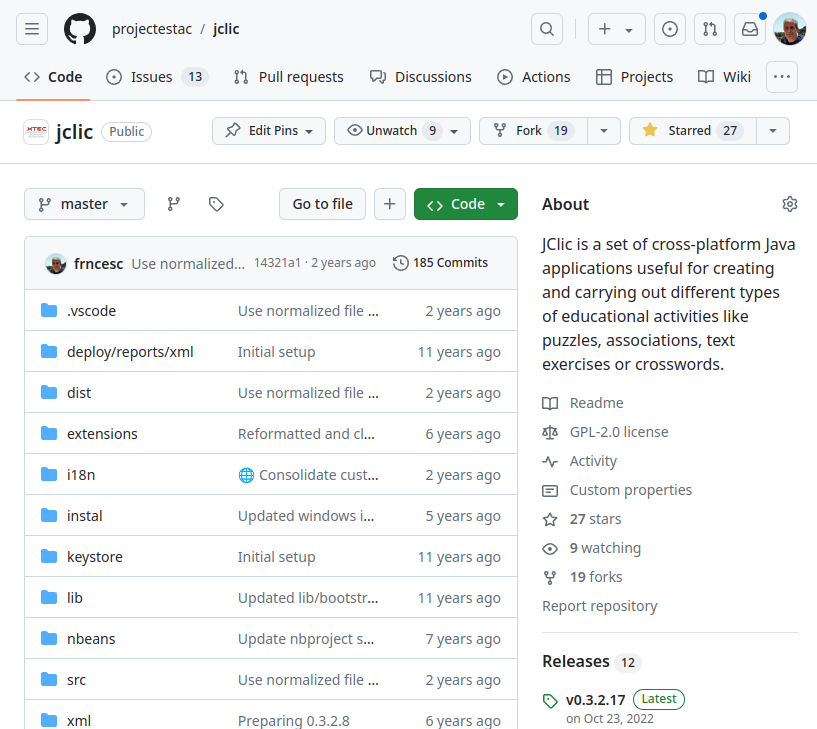This screenshot has height=729, width=817.
Task: Open the pull requests header icon
Action: point(710,29)
